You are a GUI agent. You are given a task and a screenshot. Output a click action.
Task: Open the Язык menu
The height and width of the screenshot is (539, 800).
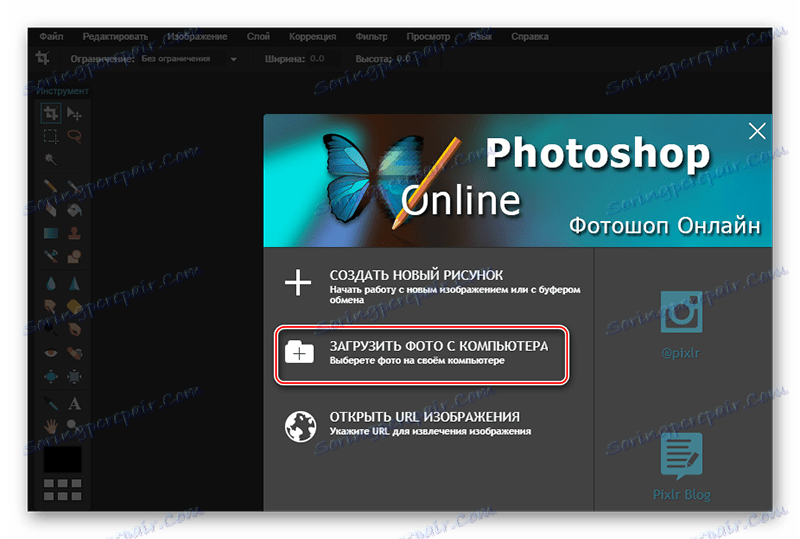481,37
